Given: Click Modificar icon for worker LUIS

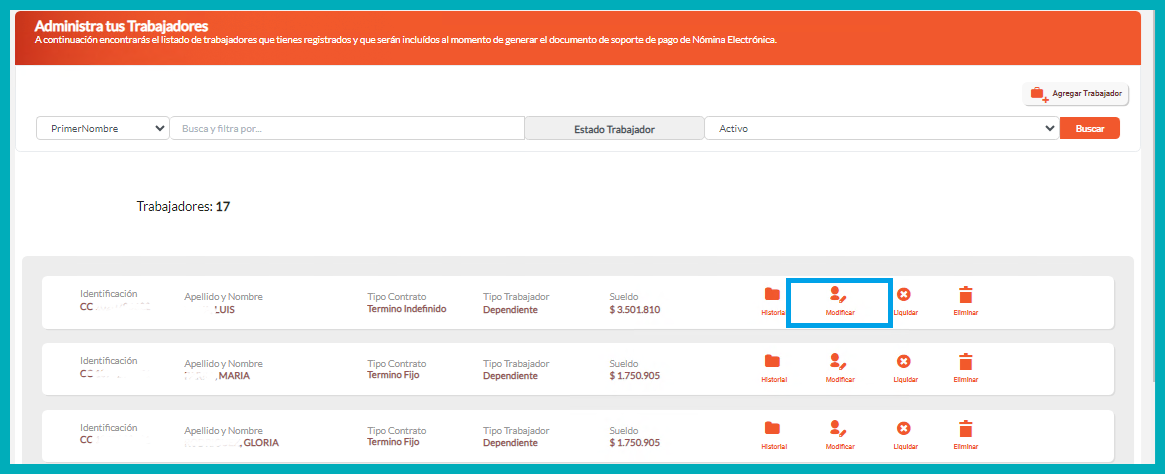Looking at the screenshot, I should [838, 295].
